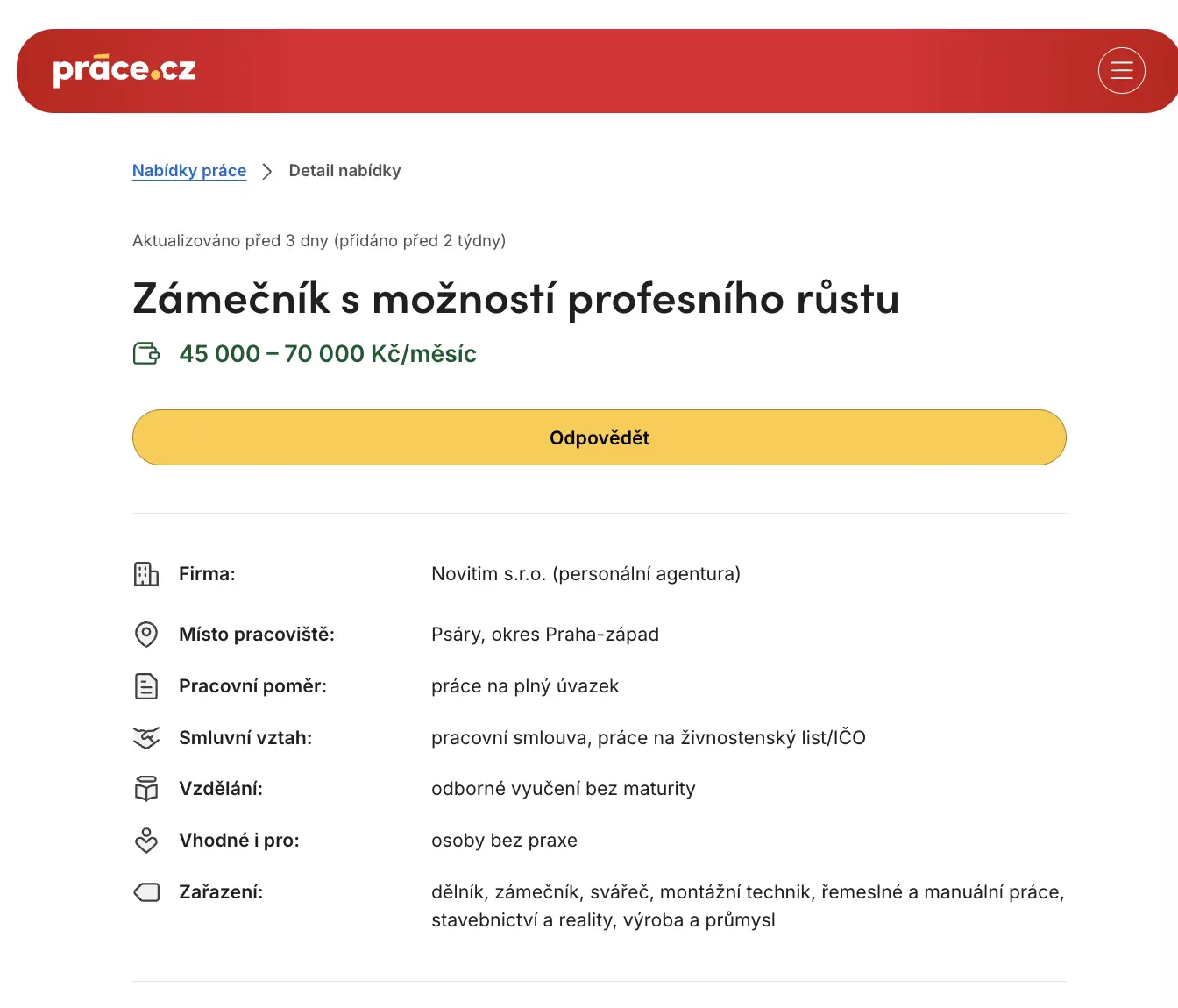The height and width of the screenshot is (1008, 1178).
Task: Click the Detail nabídky breadcrumb text
Action: coord(344,171)
